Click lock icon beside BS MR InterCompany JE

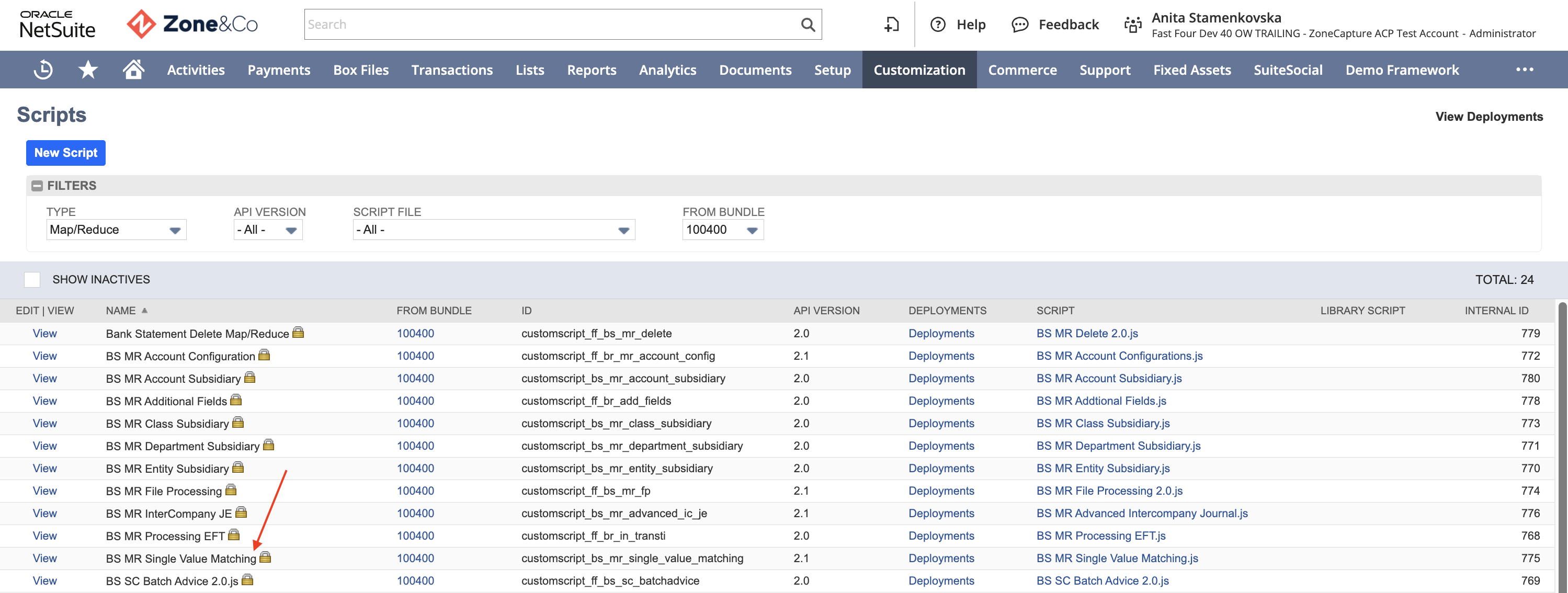click(241, 512)
